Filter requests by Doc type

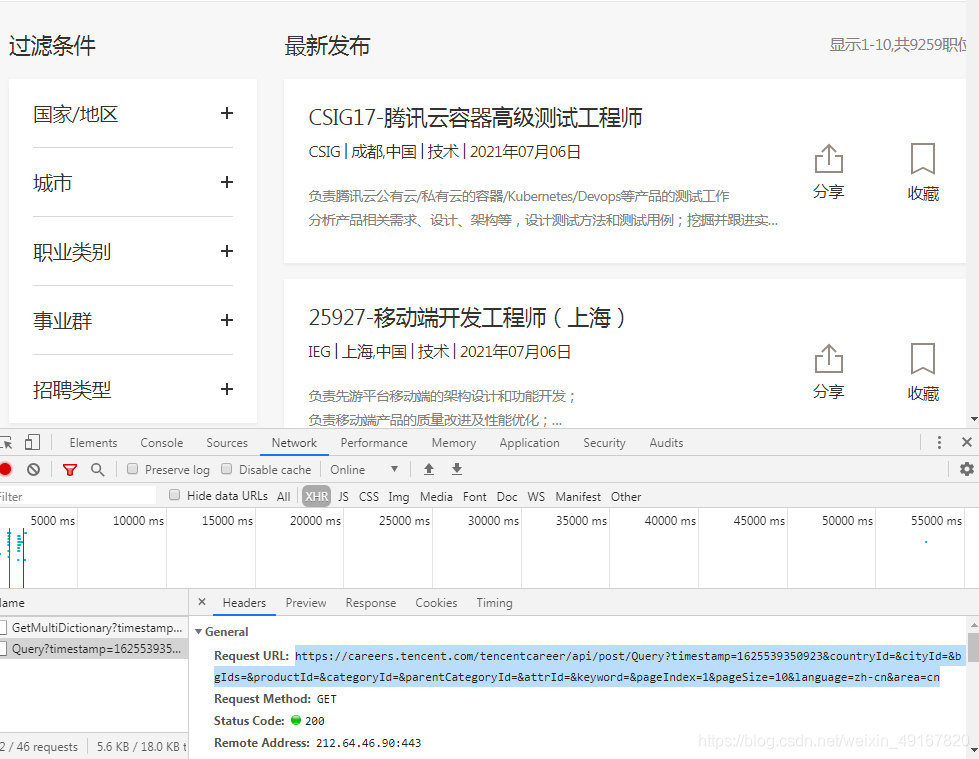pyautogui.click(x=507, y=497)
